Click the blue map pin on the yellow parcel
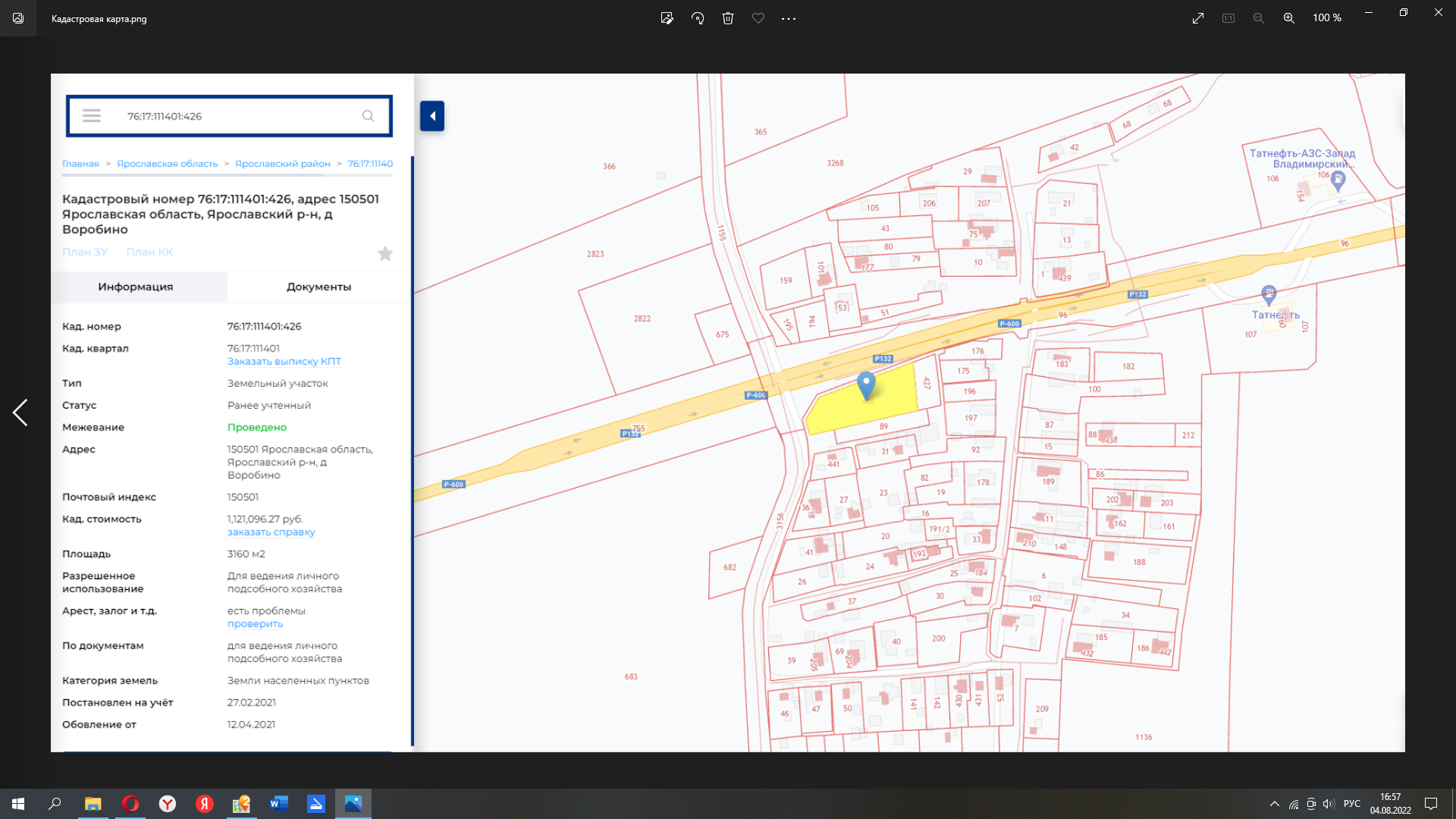 pyautogui.click(x=866, y=384)
